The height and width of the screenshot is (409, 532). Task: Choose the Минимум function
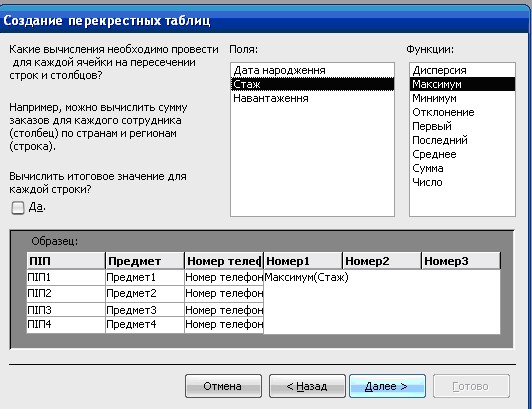coord(462,98)
